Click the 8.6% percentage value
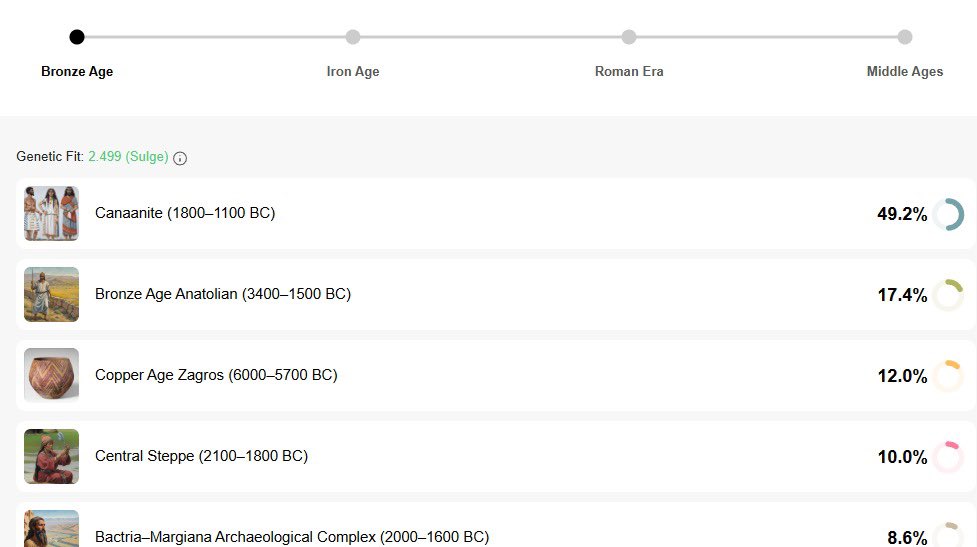Screen dimensions: 977x547 pos(907,538)
